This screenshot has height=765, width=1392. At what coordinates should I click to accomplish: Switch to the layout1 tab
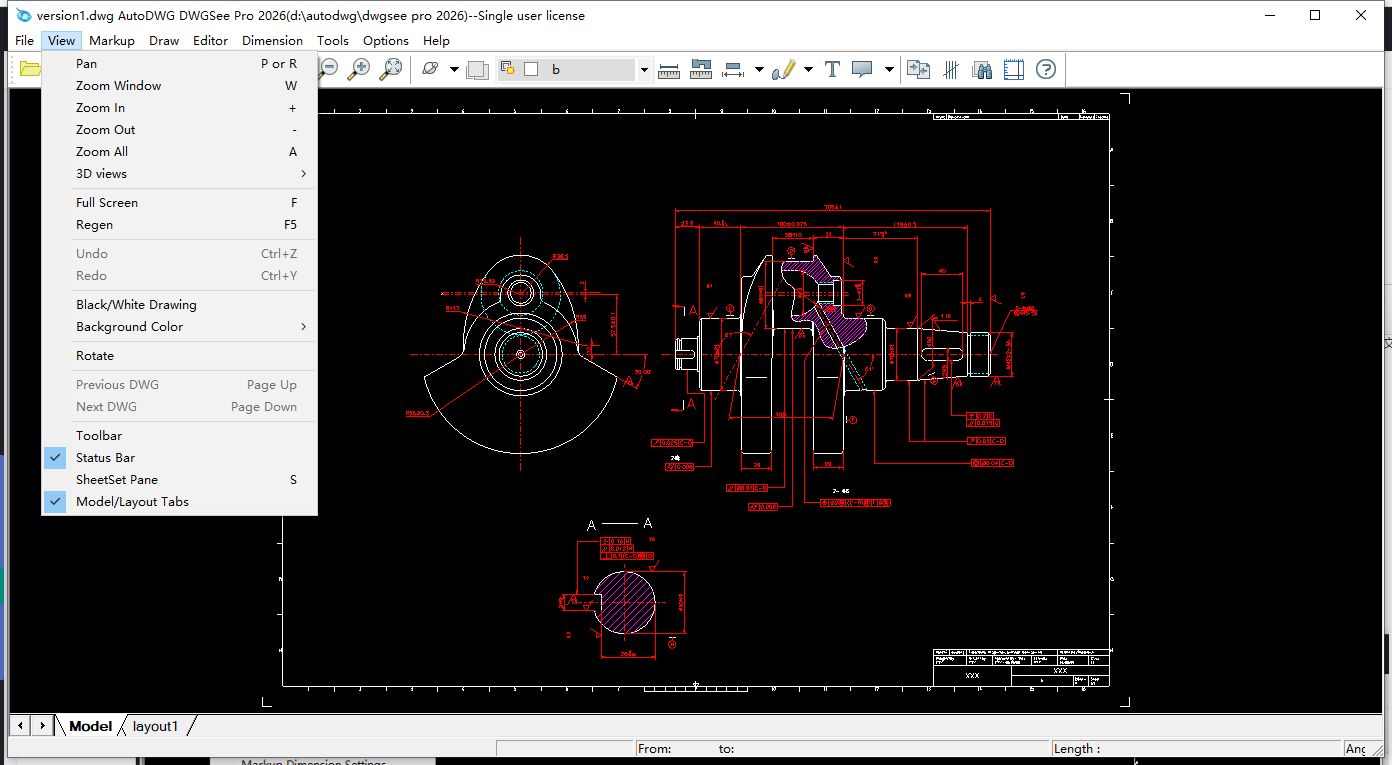point(156,726)
